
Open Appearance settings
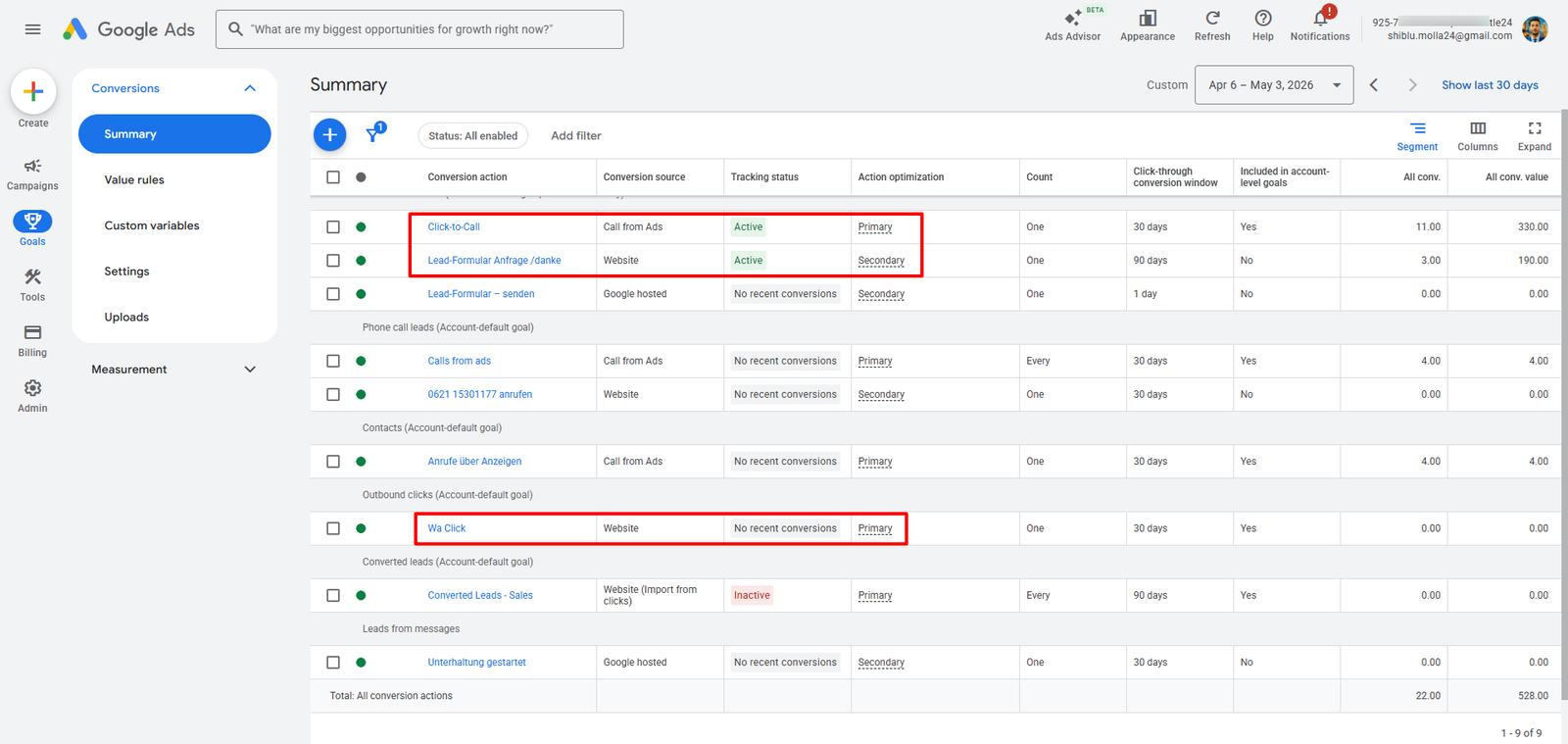[1148, 26]
